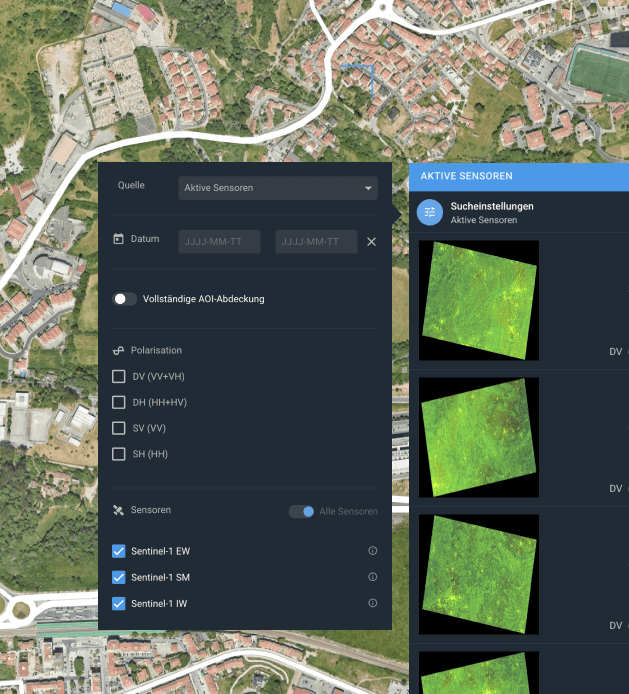Click the Polarisation section icon

click(118, 351)
